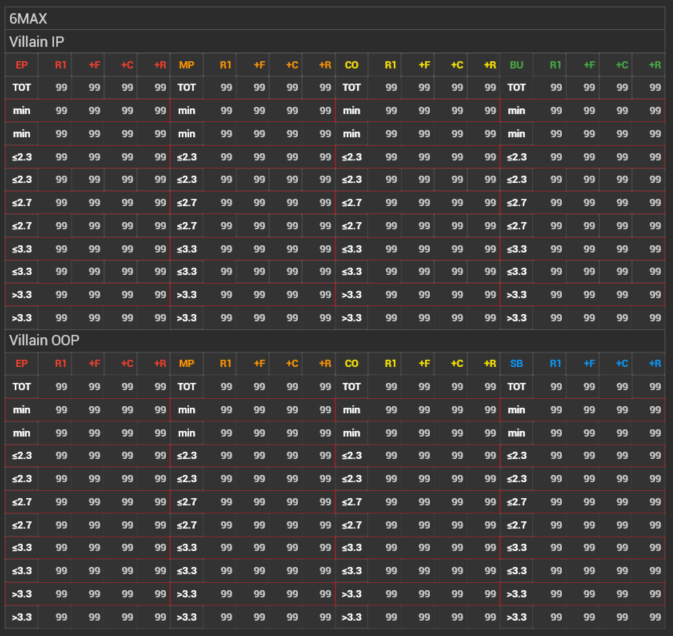Select the green R1 header beside BU
Viewport: 673px width, 636px height.
click(555, 65)
